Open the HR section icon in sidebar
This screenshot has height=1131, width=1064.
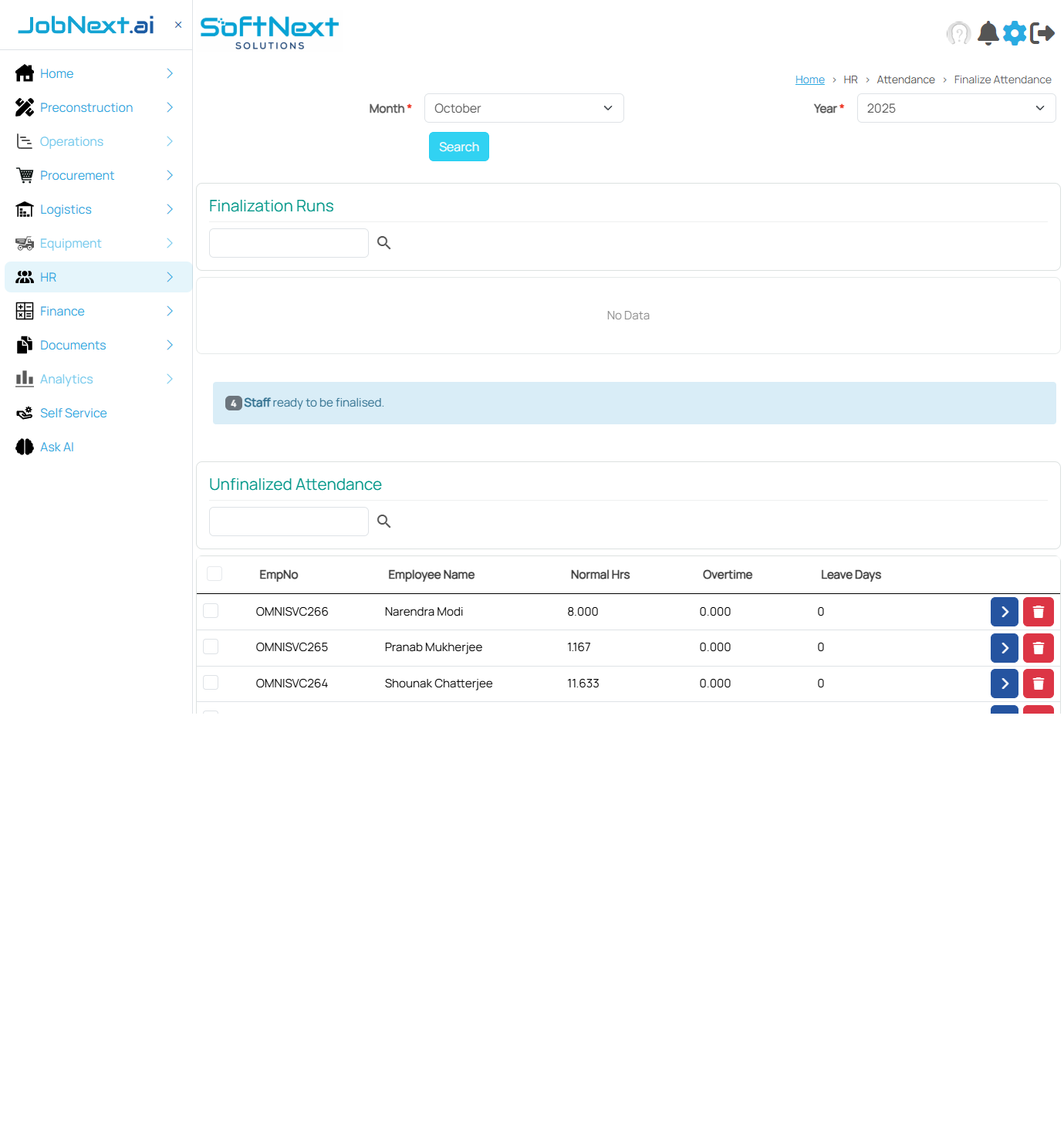[24, 277]
